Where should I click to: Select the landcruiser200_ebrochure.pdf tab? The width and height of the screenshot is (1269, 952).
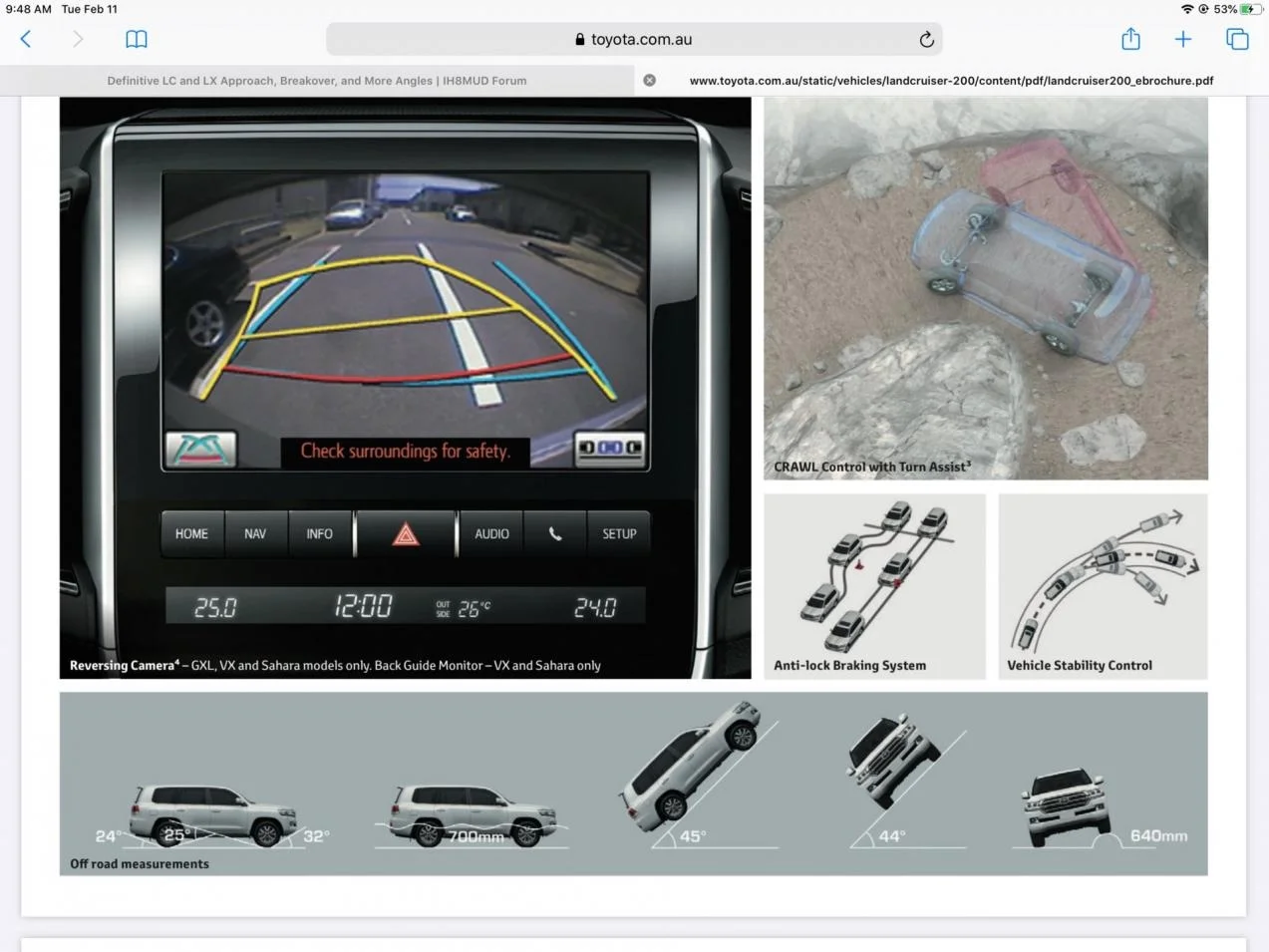(951, 80)
